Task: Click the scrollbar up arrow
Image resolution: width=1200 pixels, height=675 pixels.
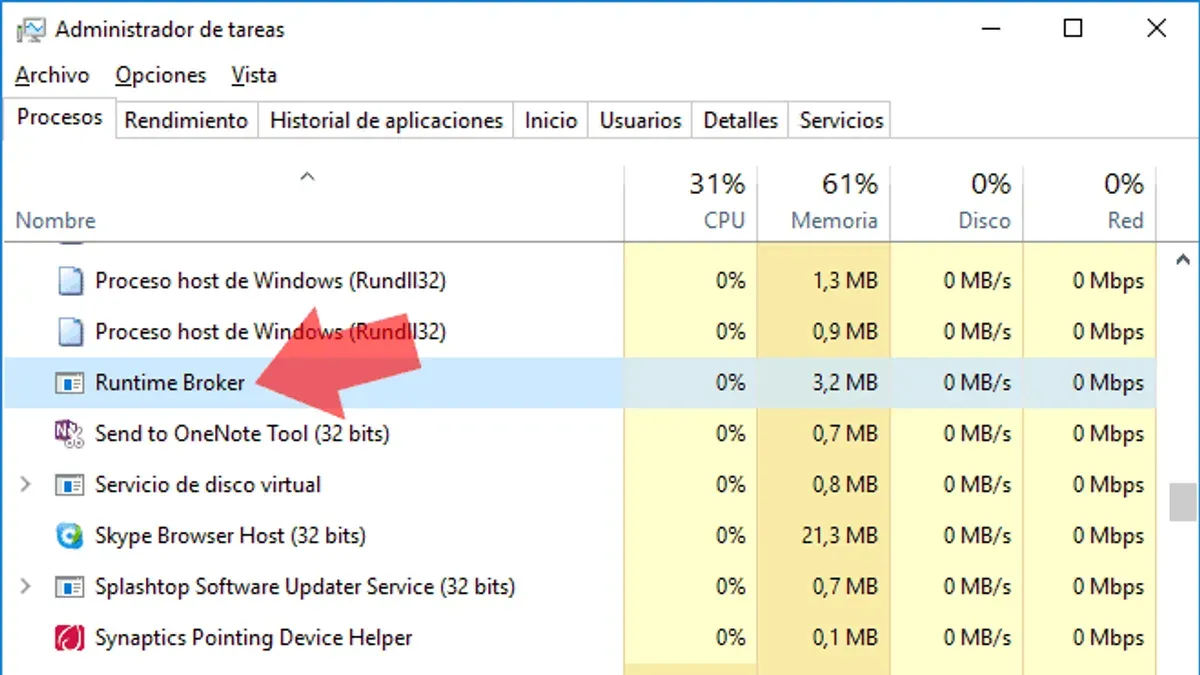Action: 1182,259
